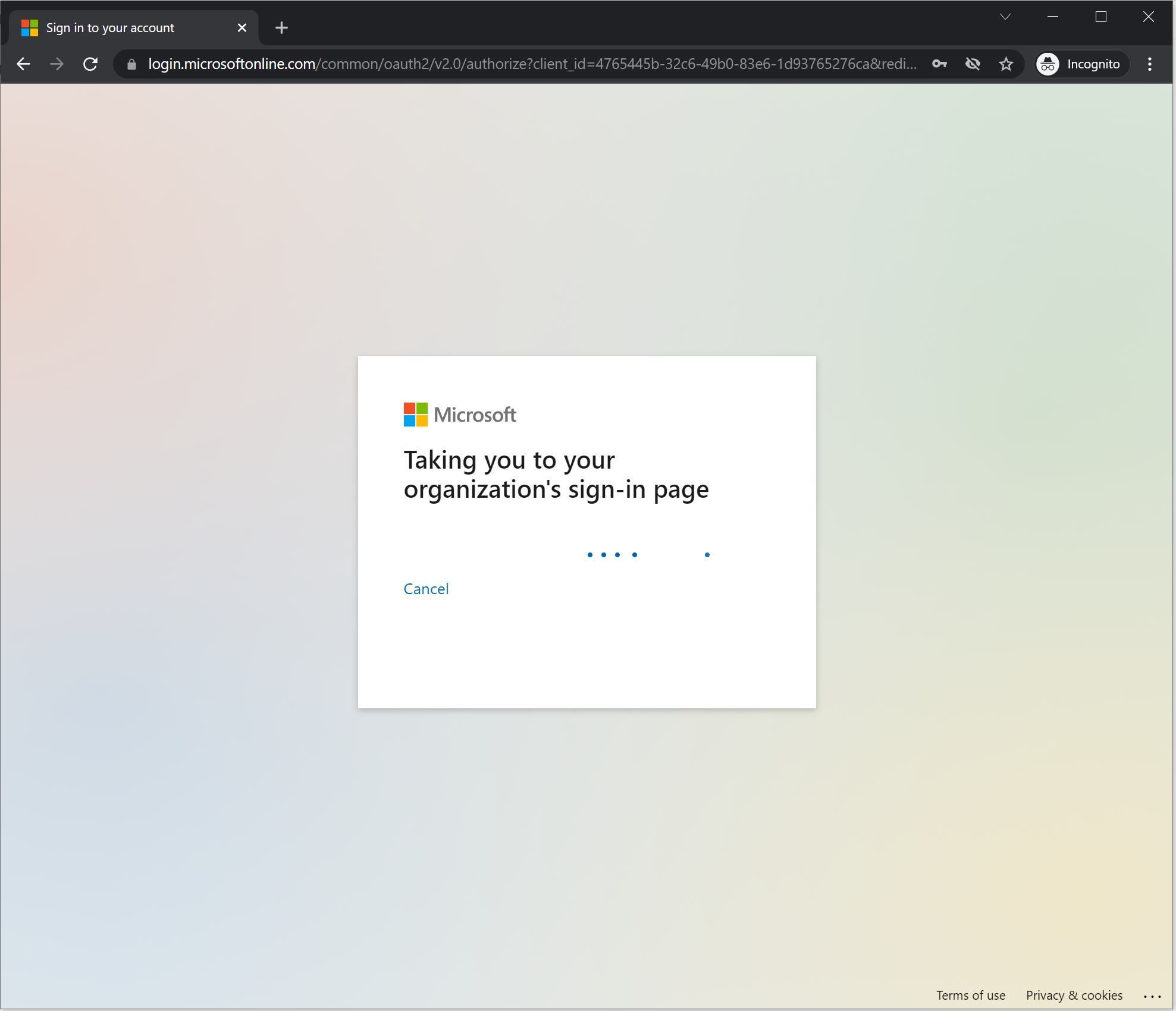Screen dimensions: 1176x1011
Task: Click the lock site info icon
Action: click(132, 64)
